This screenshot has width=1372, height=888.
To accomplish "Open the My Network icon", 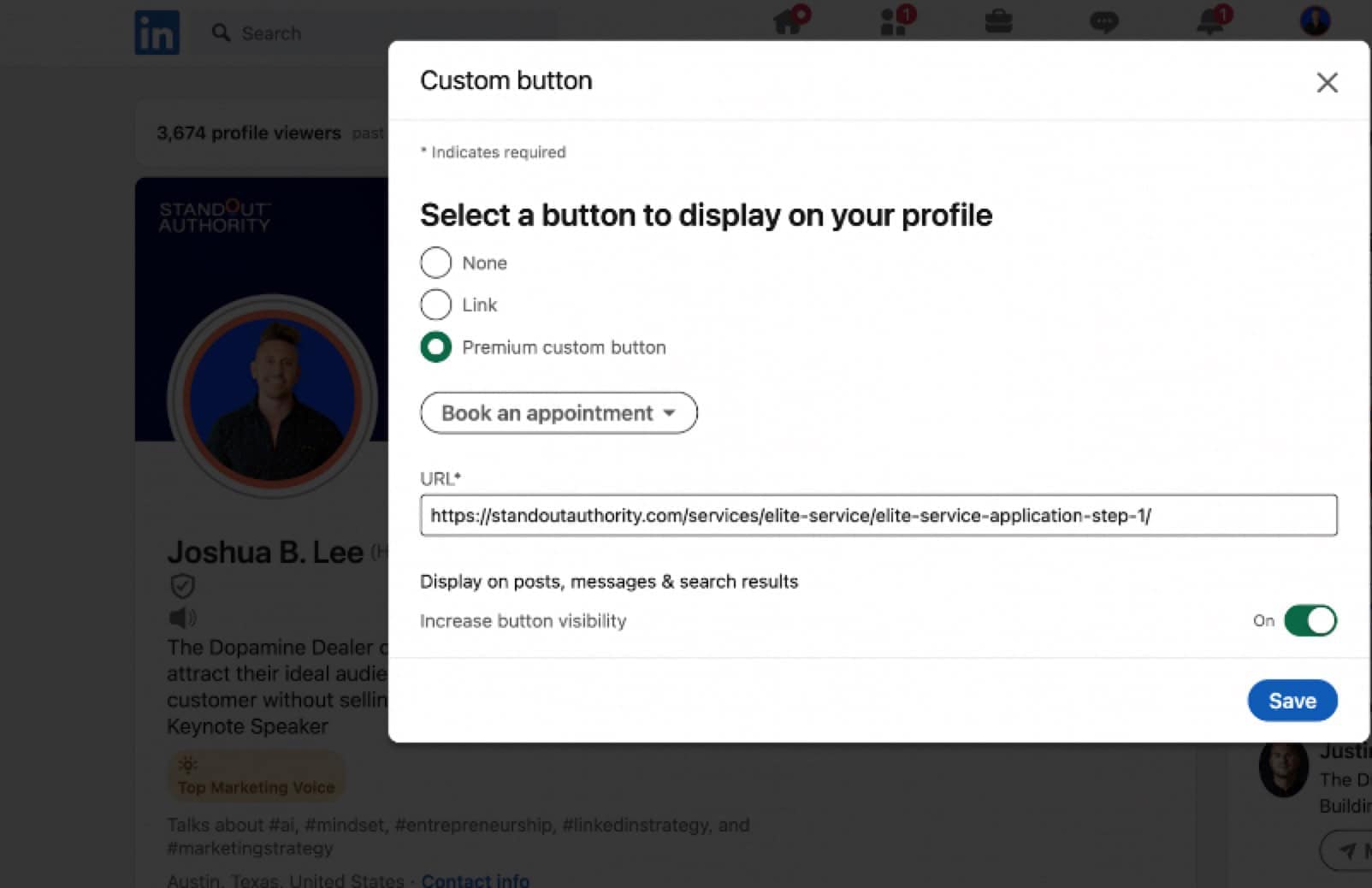I will [x=895, y=21].
